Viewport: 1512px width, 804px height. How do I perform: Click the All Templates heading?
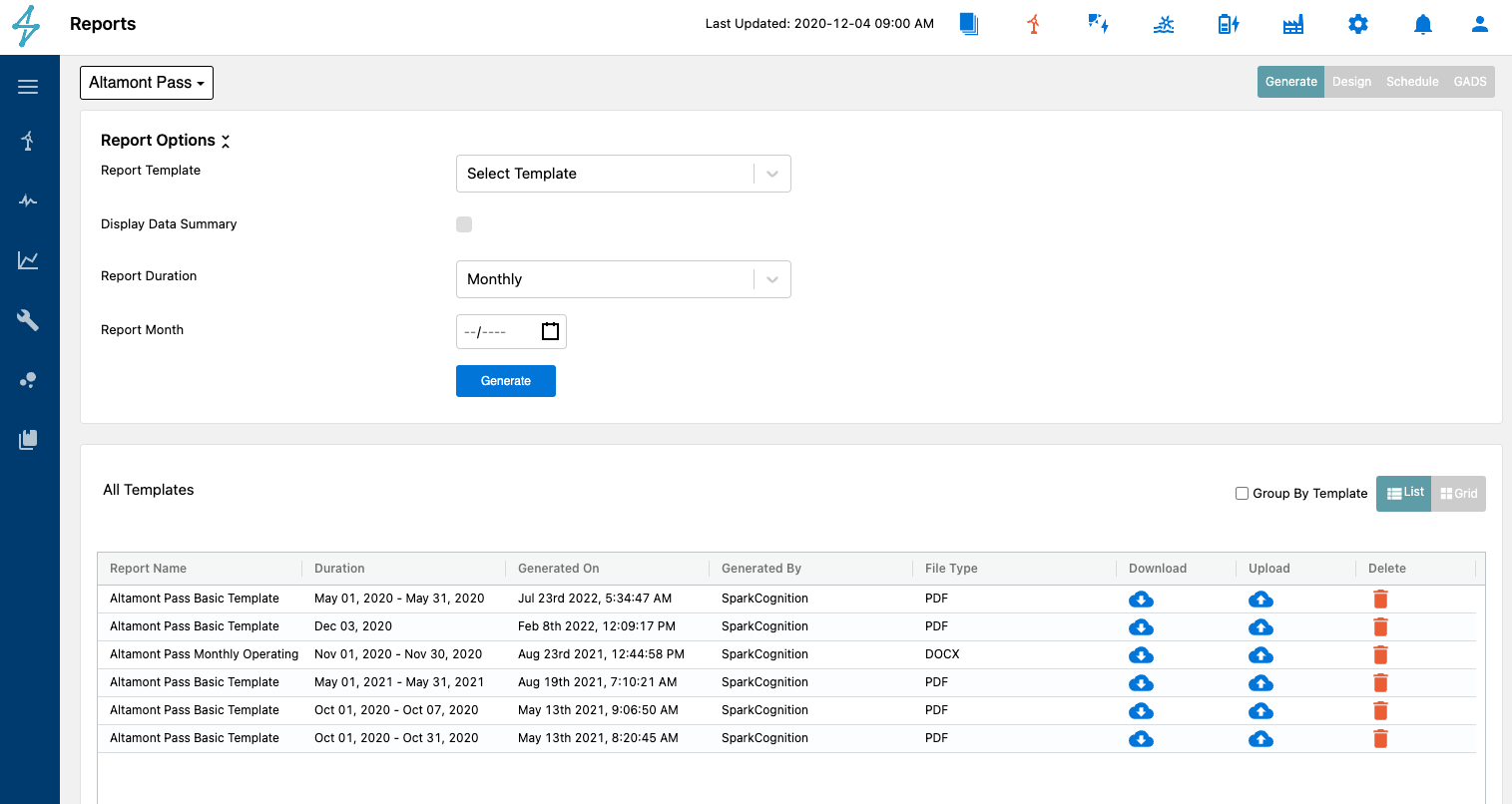click(x=149, y=490)
